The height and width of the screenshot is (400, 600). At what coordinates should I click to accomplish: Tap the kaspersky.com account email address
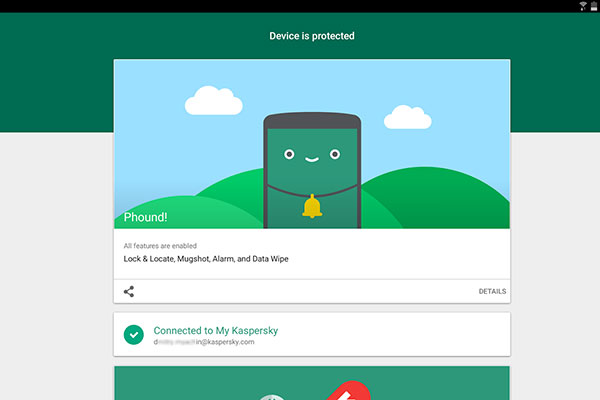click(204, 342)
